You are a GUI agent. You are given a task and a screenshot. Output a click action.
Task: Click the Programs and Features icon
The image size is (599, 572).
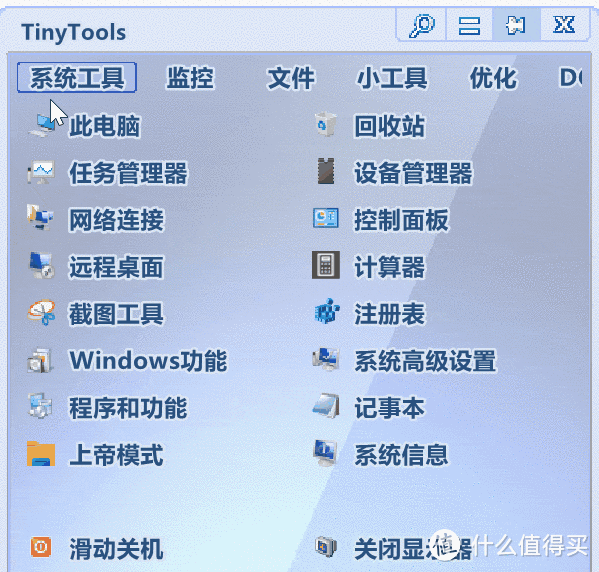pyautogui.click(x=40, y=406)
